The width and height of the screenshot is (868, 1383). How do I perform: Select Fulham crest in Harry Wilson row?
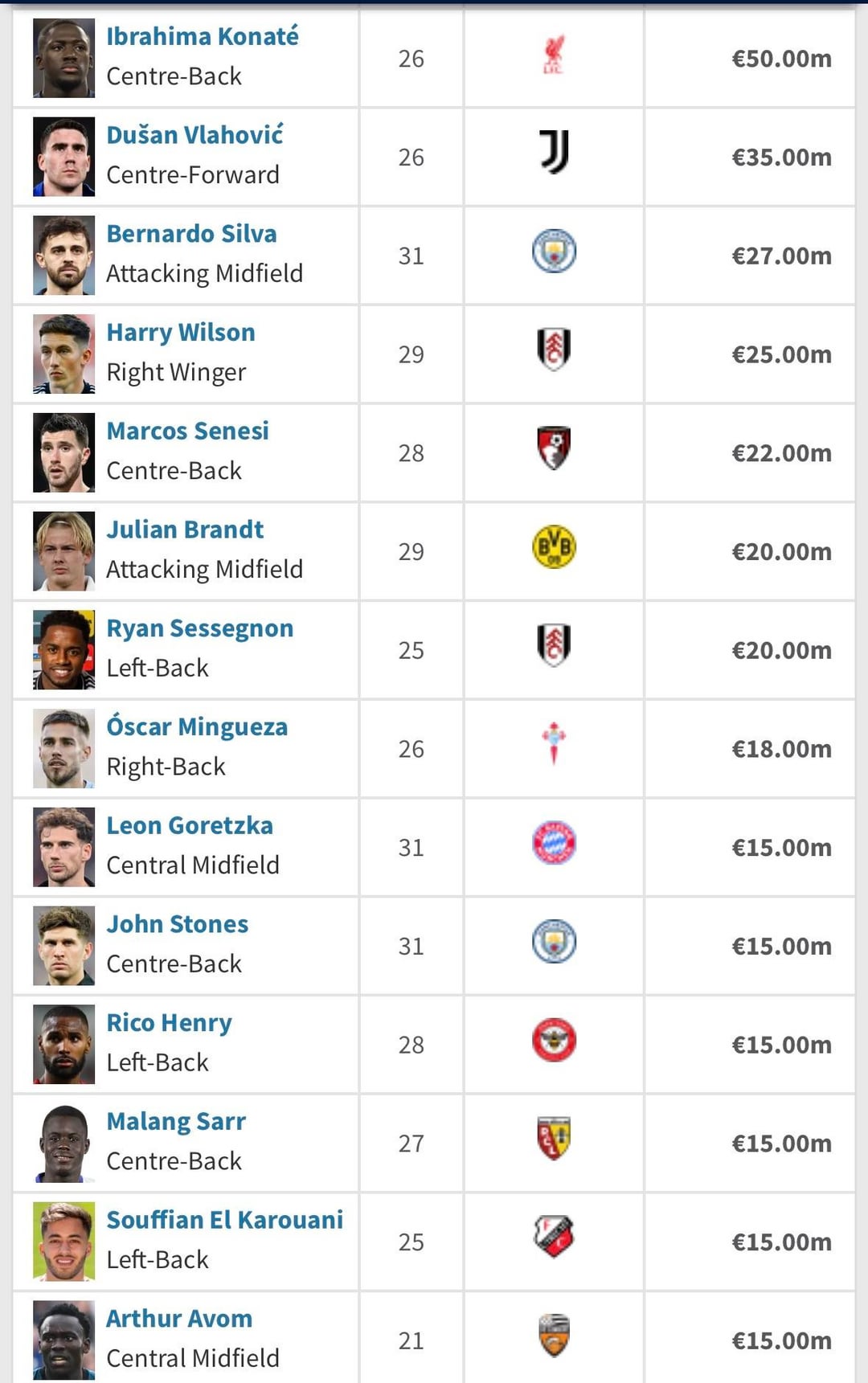pyautogui.click(x=554, y=350)
